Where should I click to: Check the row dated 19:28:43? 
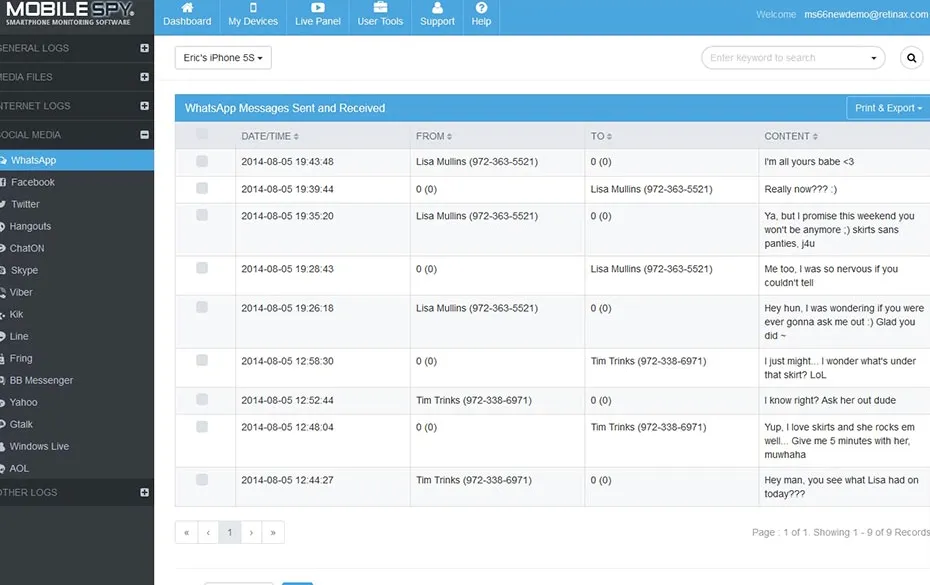[202, 268]
